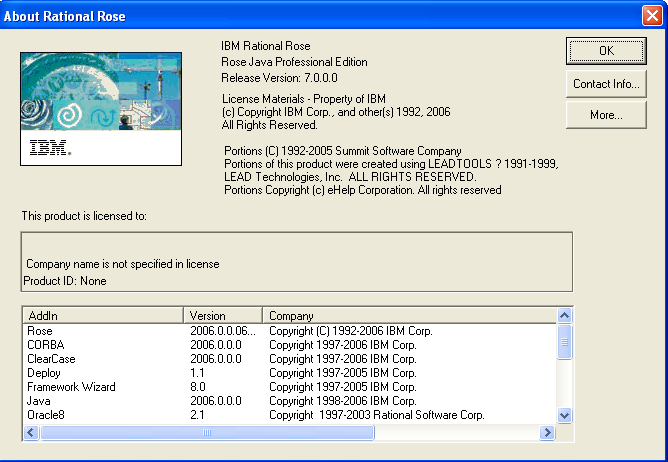This screenshot has height=462, width=668.
Task: Open the Contact Info dialog
Action: [606, 84]
